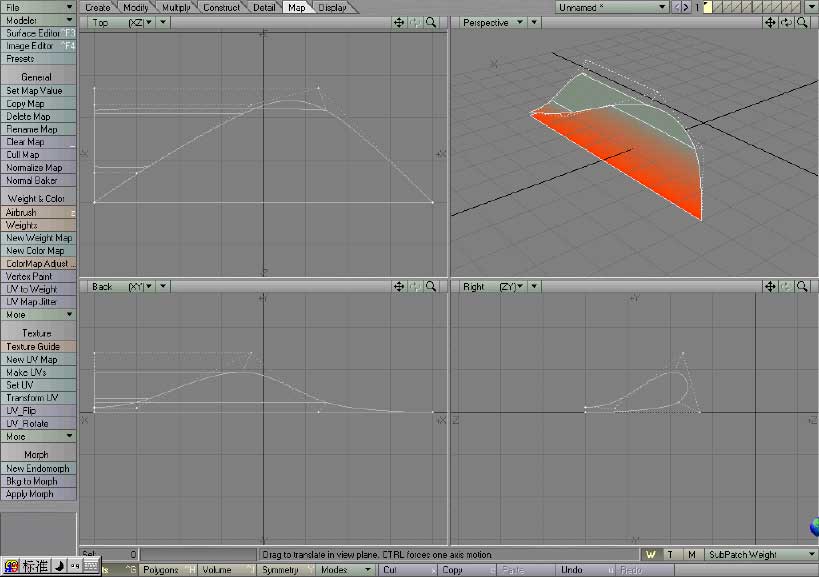Click the zoom magnifier in the Perspective viewport
Image resolution: width=819 pixels, height=577 pixels.
(802, 22)
